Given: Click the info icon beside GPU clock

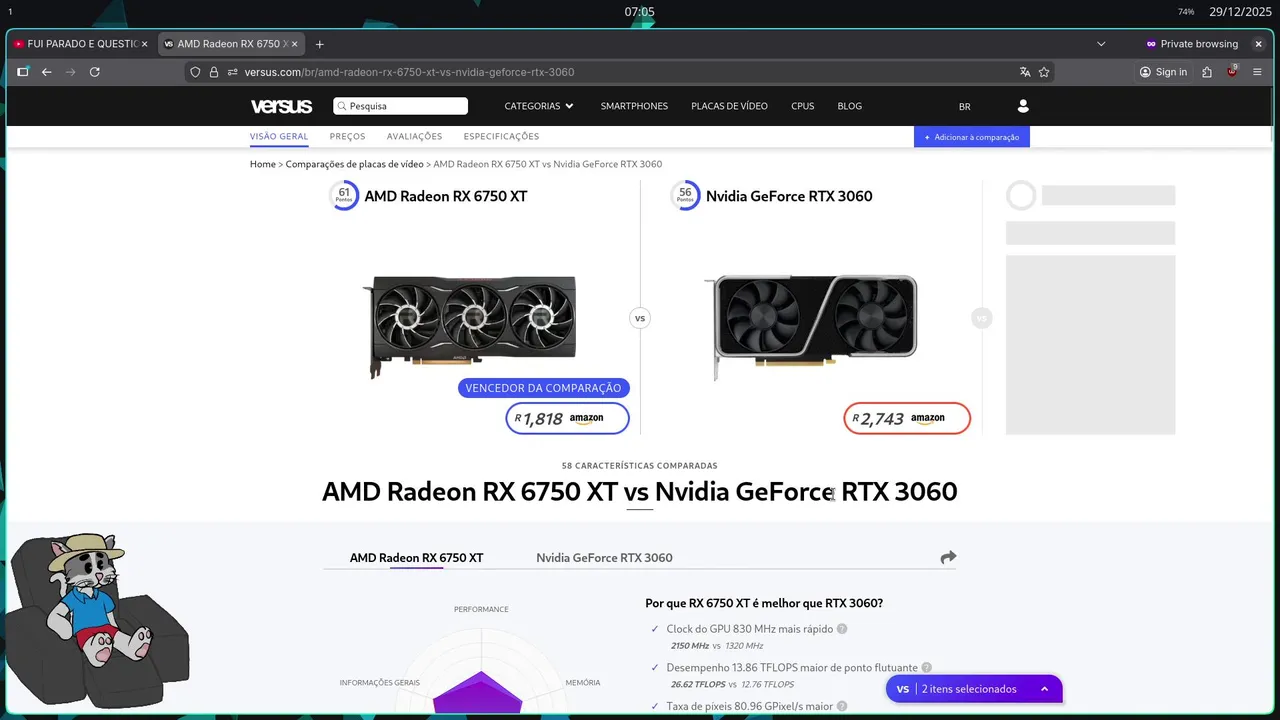Looking at the screenshot, I should pyautogui.click(x=842, y=629).
